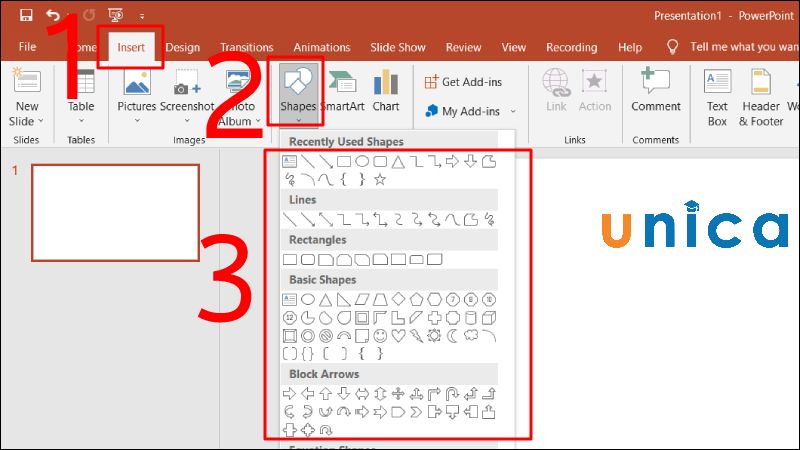Viewport: 800px width, 450px height.
Task: Expand the Screenshot dropdown arrow
Action: pos(187,121)
